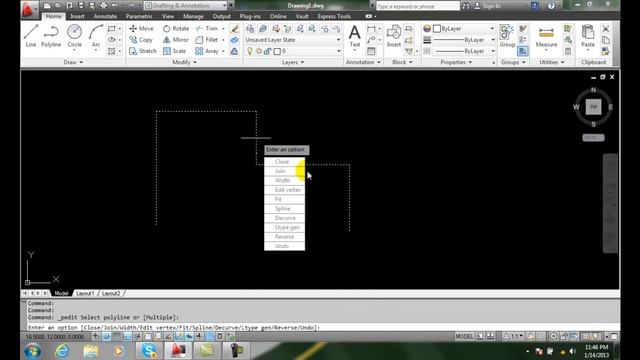Click the Paste button

(588, 36)
